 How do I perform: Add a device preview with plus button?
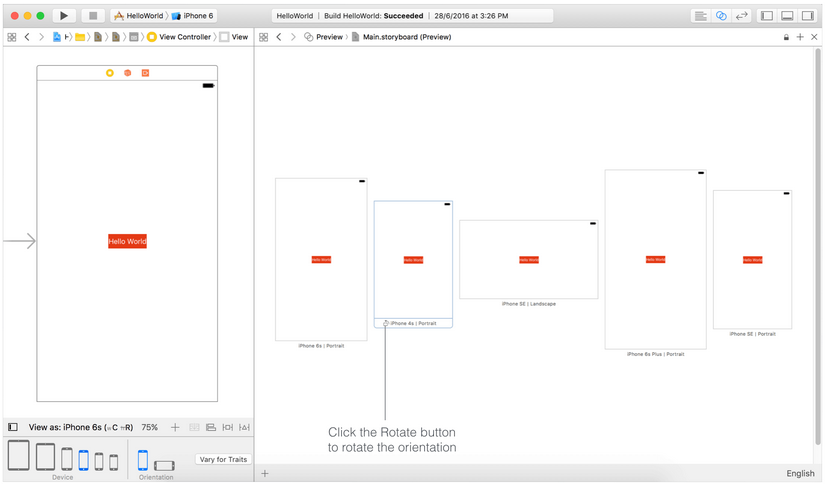(265, 473)
